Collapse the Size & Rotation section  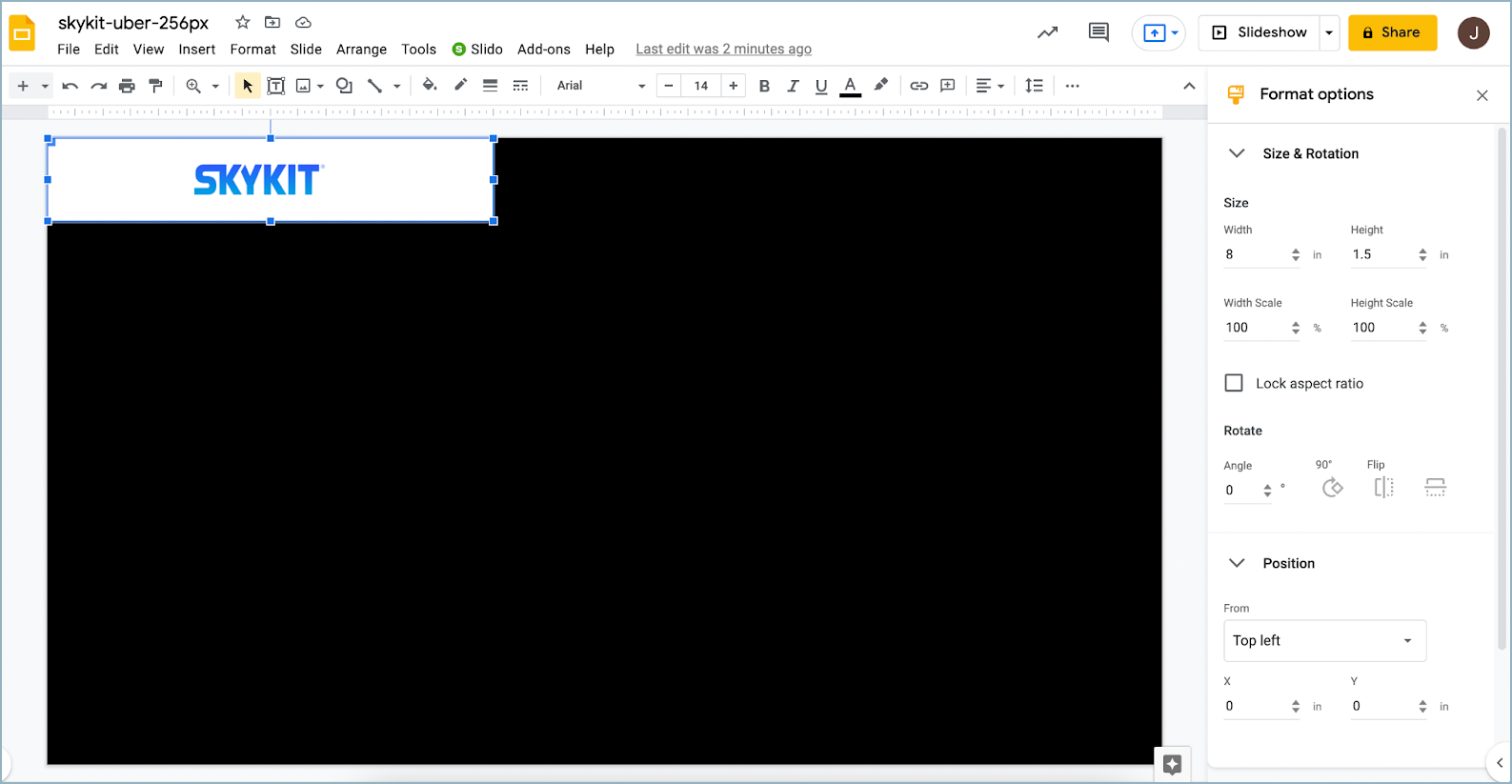click(x=1237, y=153)
